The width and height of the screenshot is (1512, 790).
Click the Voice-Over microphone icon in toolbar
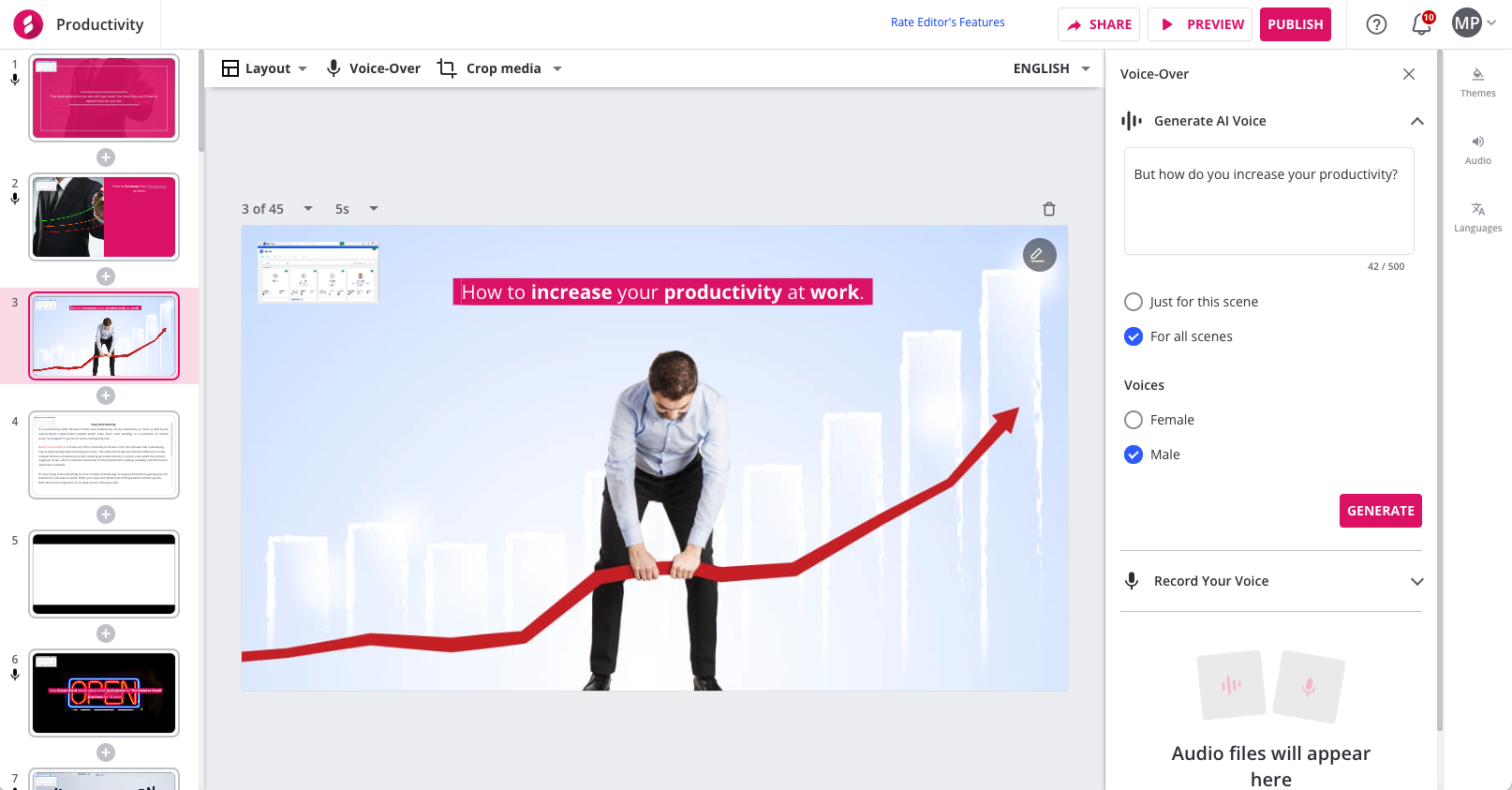click(334, 68)
